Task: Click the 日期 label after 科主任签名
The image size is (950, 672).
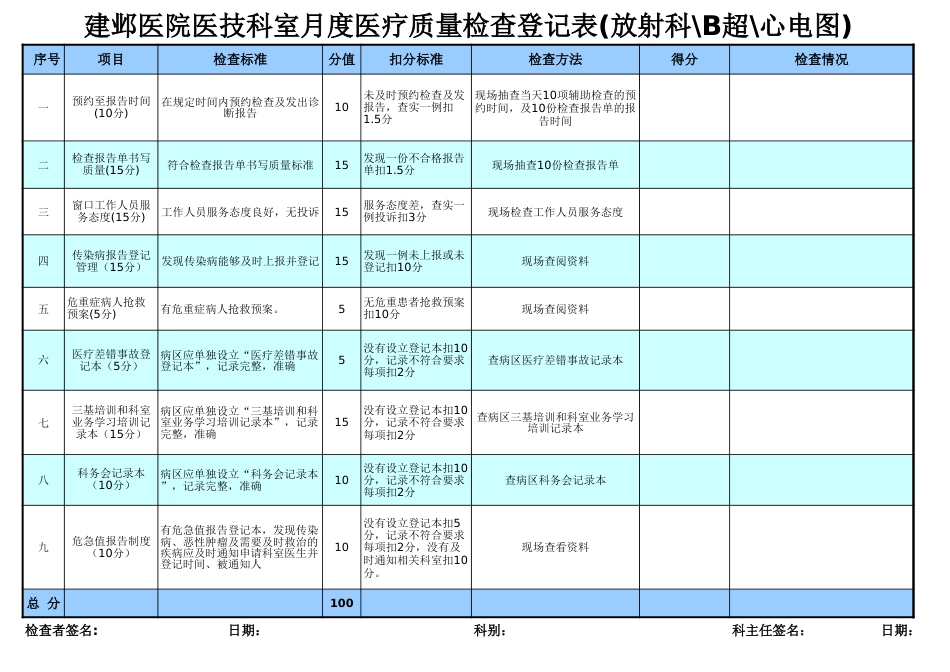Action: click(897, 631)
